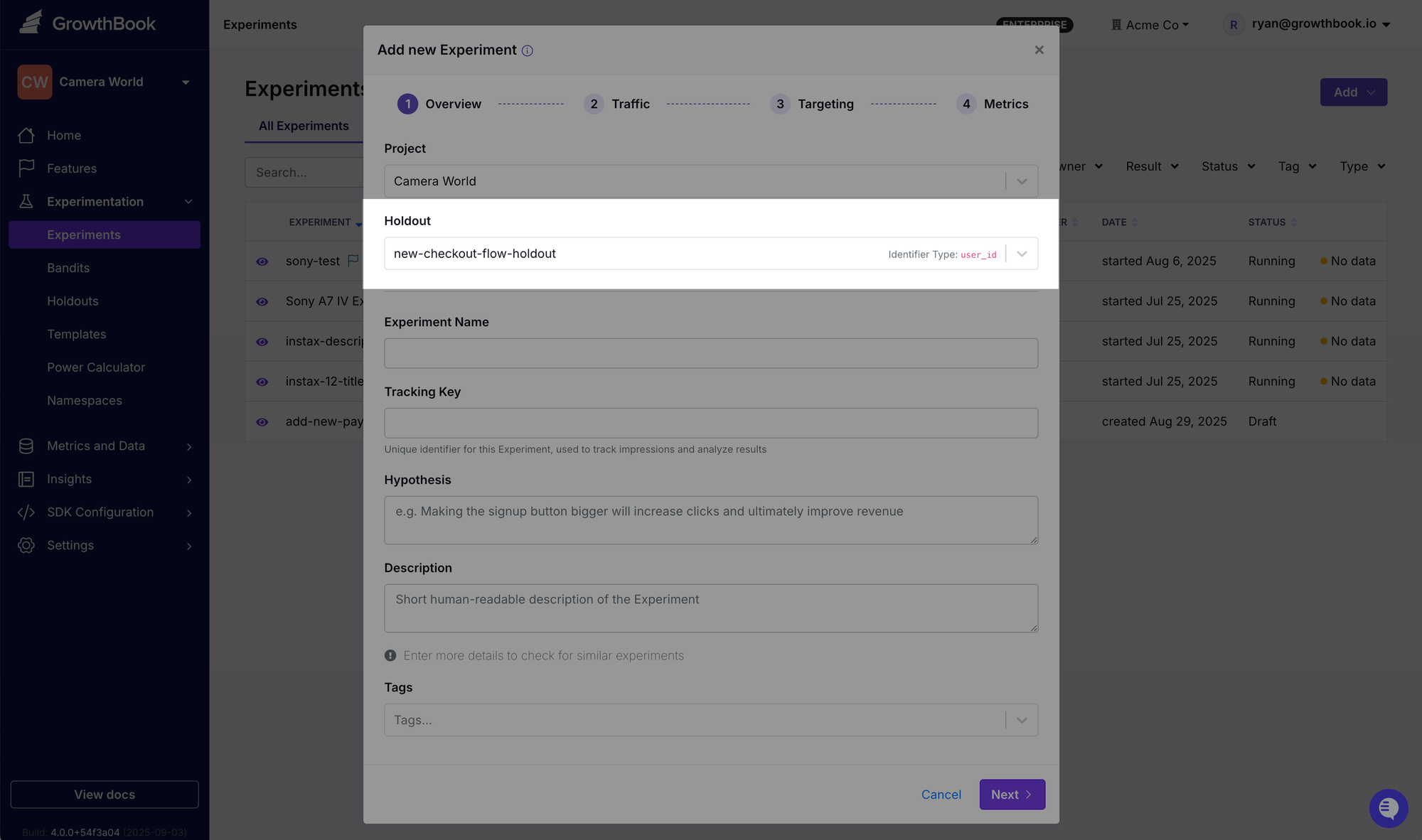Open the Home page icon in sidebar

tap(26, 135)
